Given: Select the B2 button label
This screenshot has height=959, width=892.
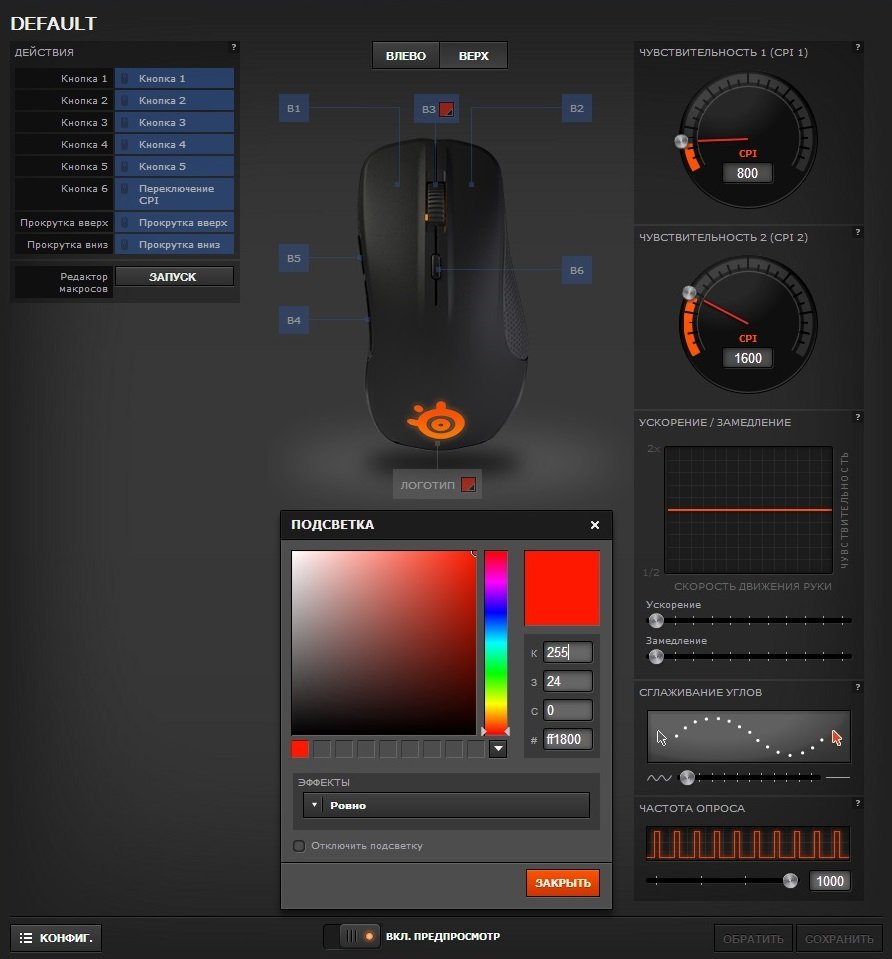Looking at the screenshot, I should click(576, 108).
